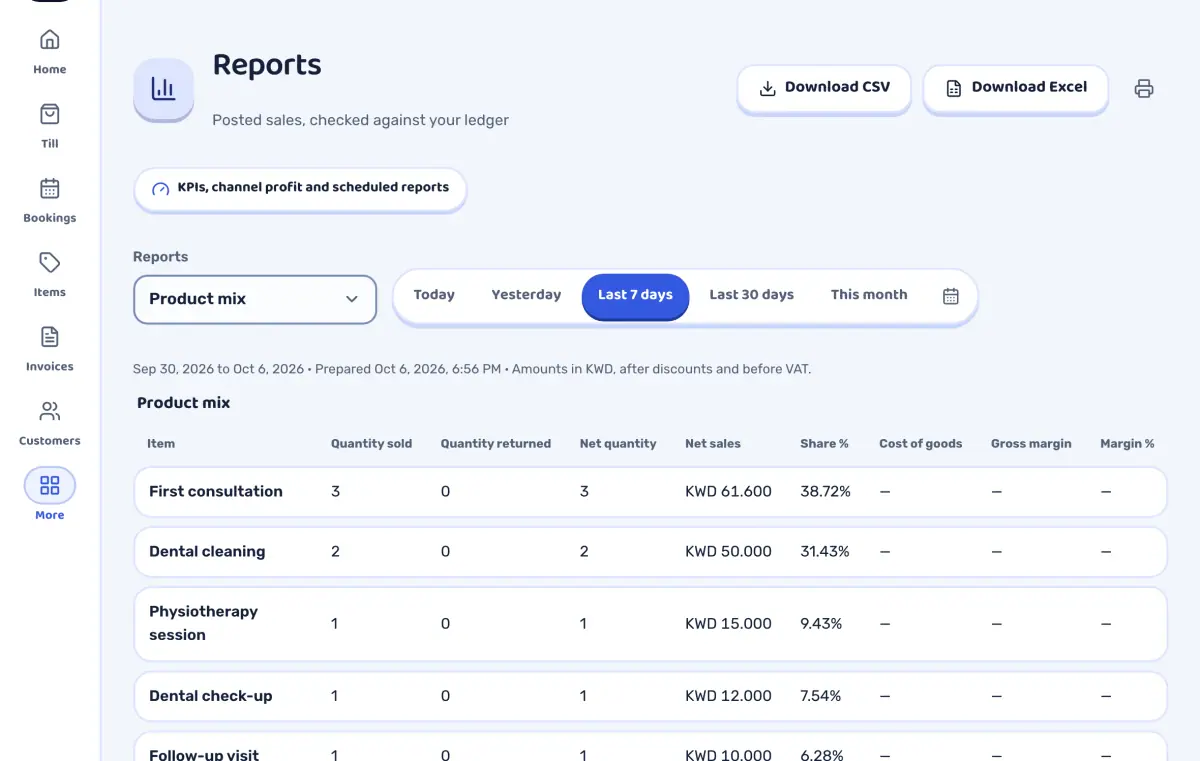
Task: Switch to Last 30 days range
Action: click(751, 295)
